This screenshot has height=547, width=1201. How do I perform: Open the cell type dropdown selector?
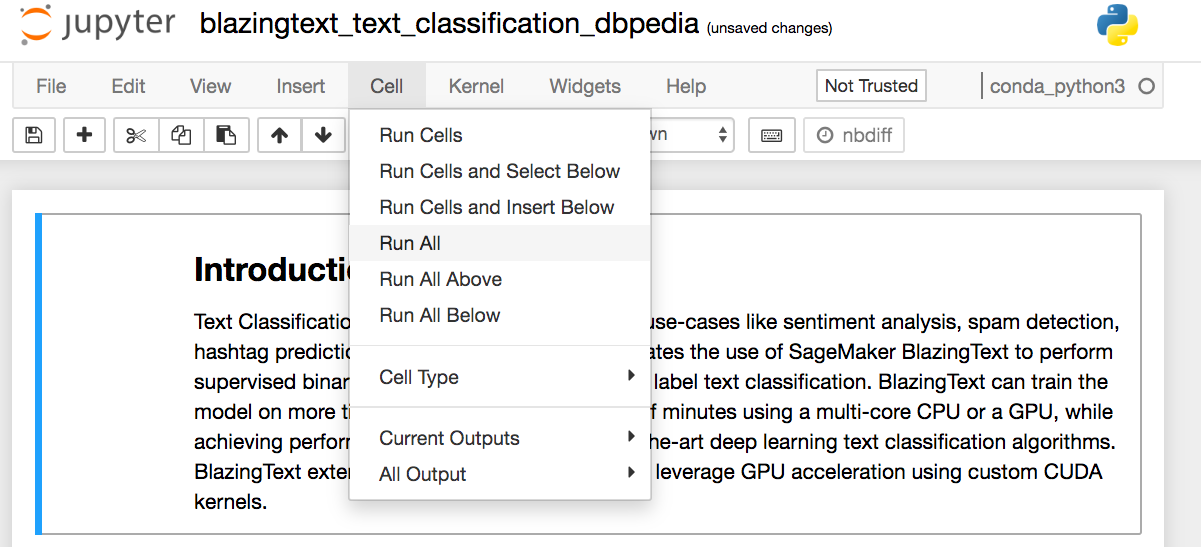pyautogui.click(x=692, y=135)
